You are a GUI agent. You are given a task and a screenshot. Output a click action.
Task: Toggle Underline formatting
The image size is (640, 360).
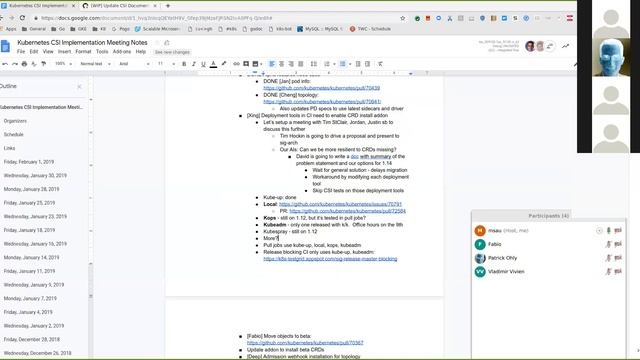[203, 64]
